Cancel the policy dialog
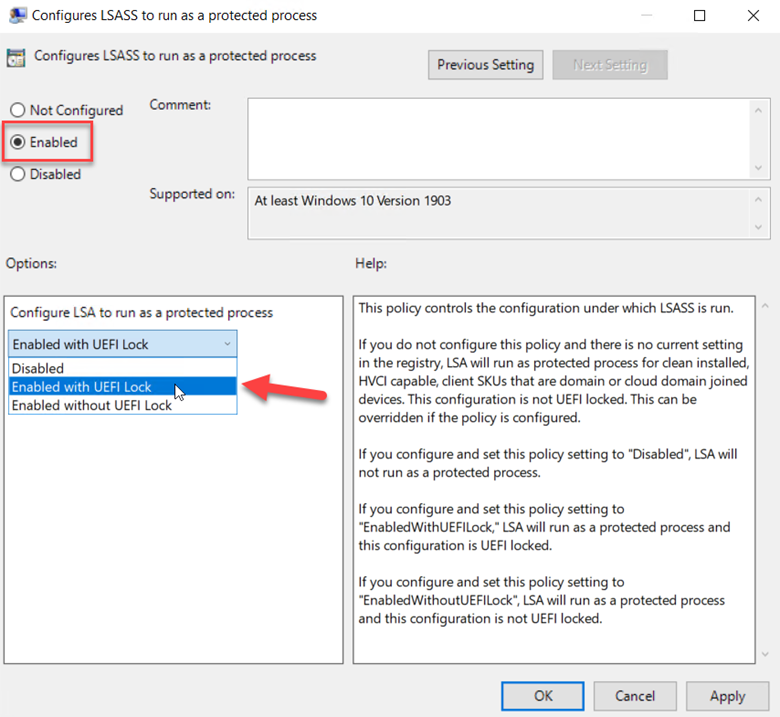Viewport: 780px width, 717px height. tap(635, 696)
